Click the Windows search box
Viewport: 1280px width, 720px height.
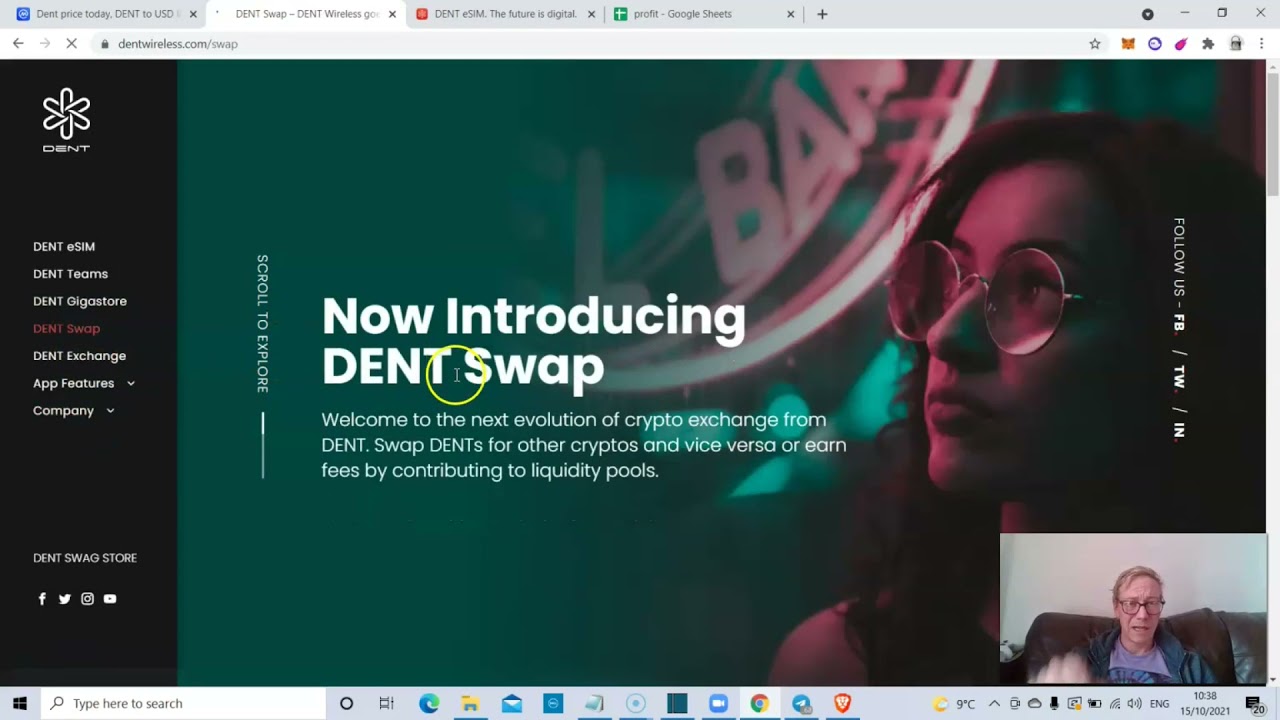click(x=183, y=703)
